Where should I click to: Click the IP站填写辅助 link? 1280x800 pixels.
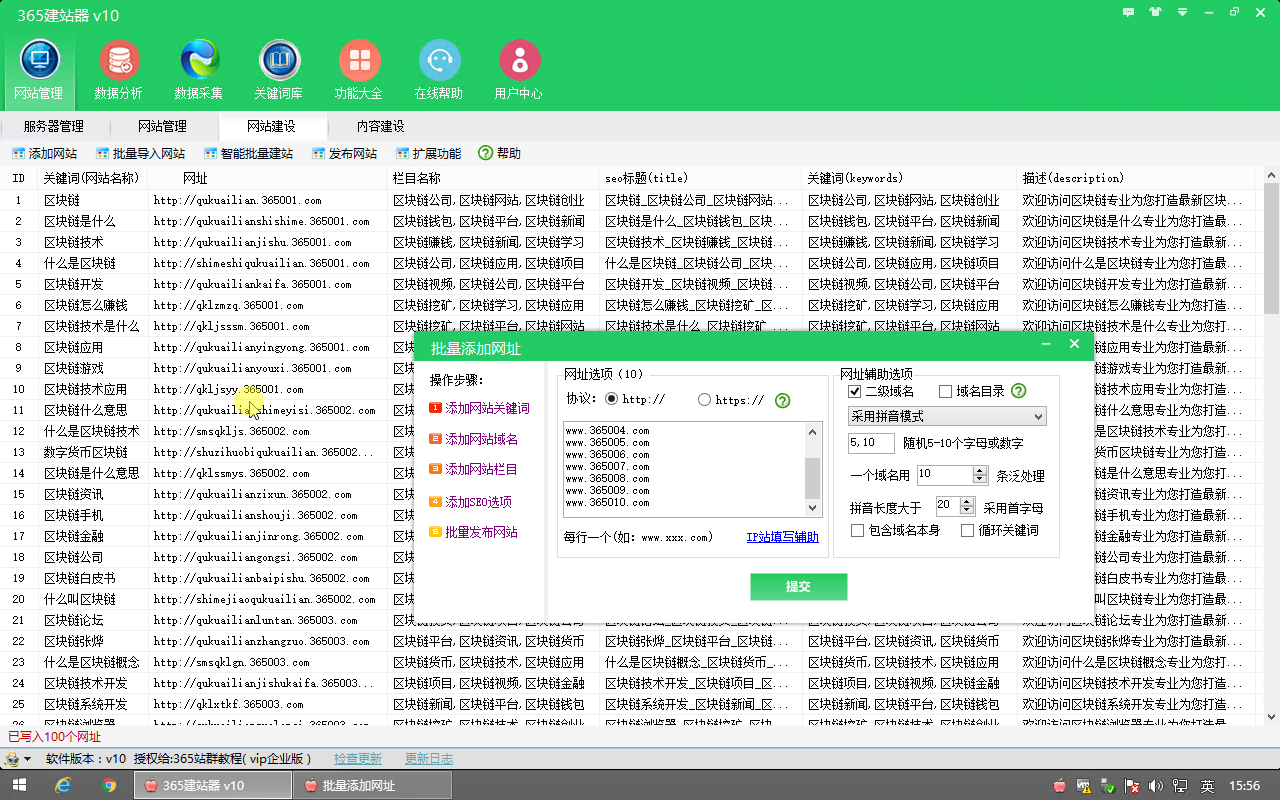[x=782, y=537]
